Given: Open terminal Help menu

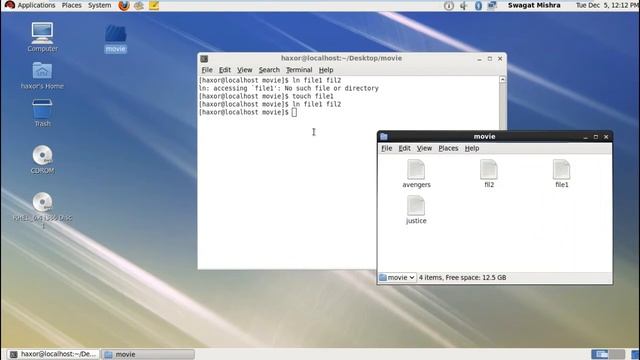Looking at the screenshot, I should (326, 70).
